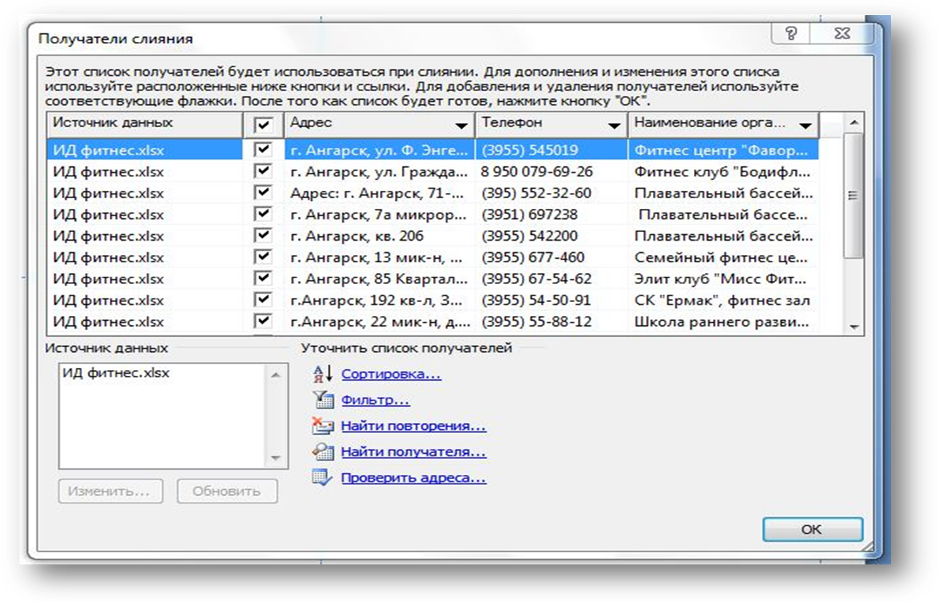
Task: Select address cell г. Ангарск, ул. Гражда...
Action: 379,171
